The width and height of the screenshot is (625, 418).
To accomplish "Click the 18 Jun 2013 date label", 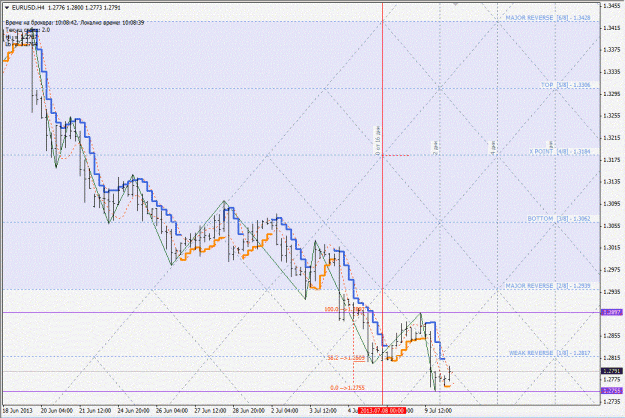I will click(18, 410).
